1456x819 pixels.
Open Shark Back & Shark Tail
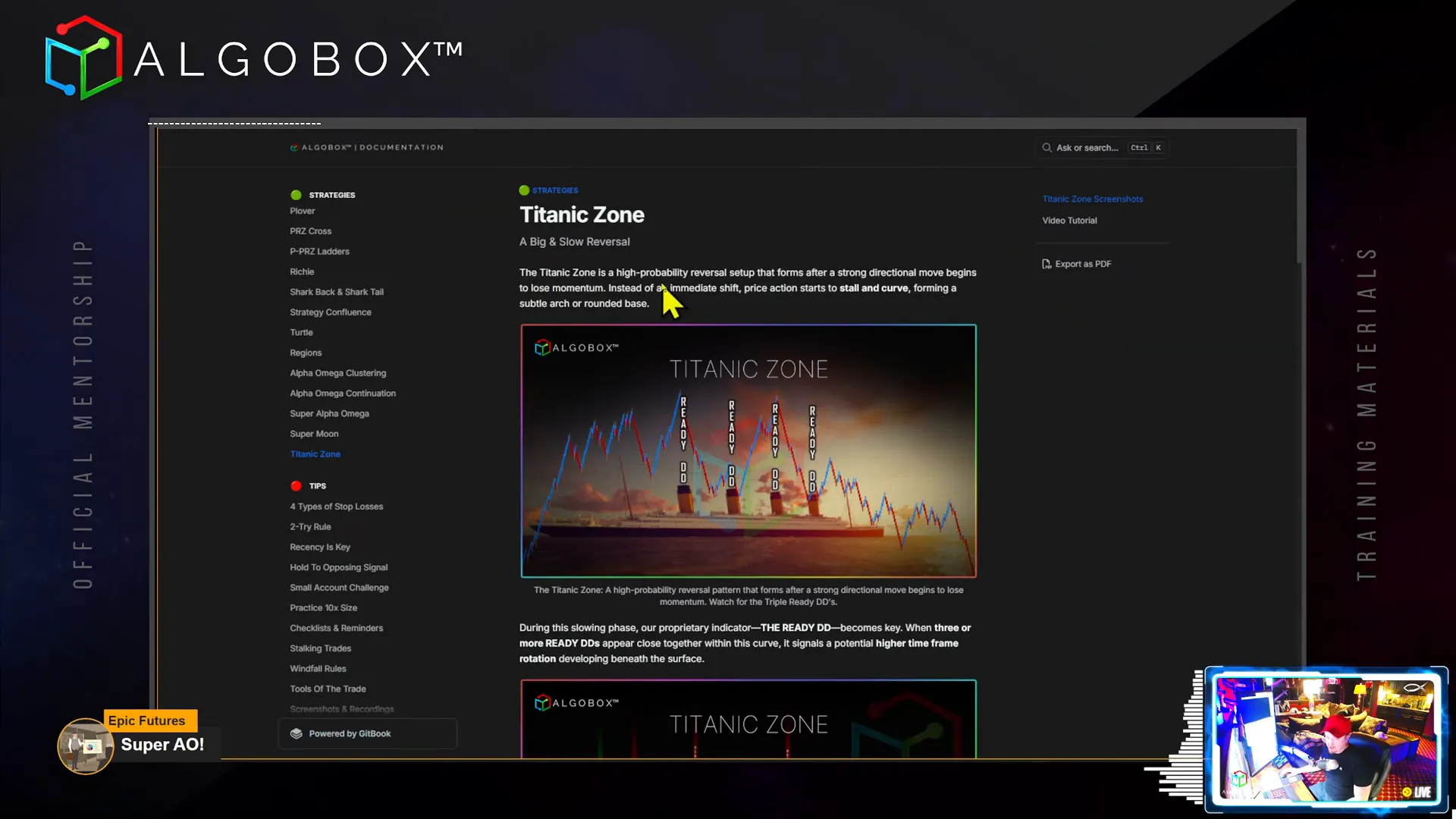coord(337,292)
